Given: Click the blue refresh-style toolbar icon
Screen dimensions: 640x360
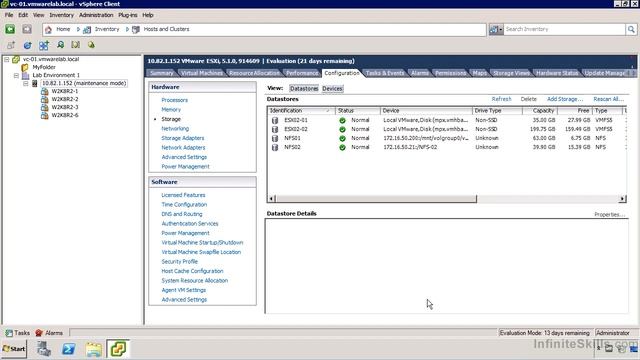Looking at the screenshot, I should pos(27,45).
